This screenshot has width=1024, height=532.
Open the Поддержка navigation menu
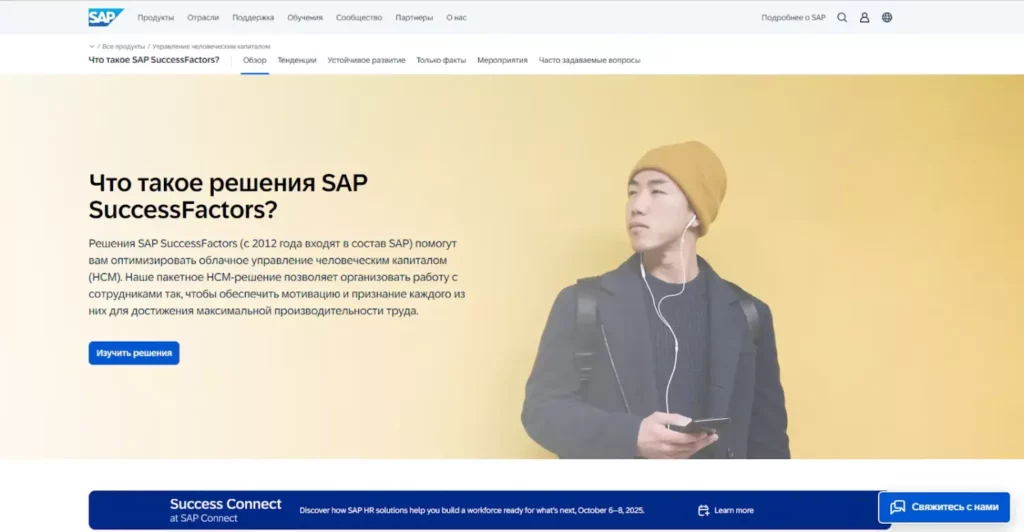point(253,17)
